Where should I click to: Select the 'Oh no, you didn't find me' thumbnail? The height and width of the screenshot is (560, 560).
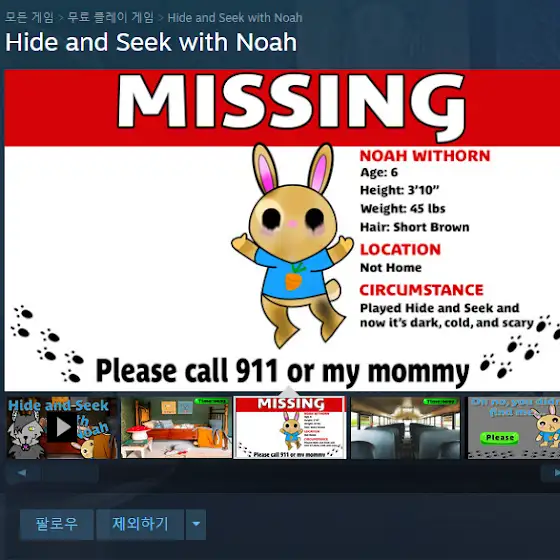pos(514,428)
